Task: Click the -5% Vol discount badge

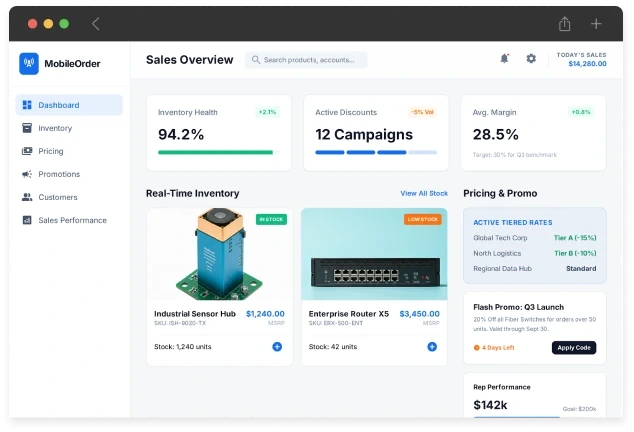Action: pos(423,112)
